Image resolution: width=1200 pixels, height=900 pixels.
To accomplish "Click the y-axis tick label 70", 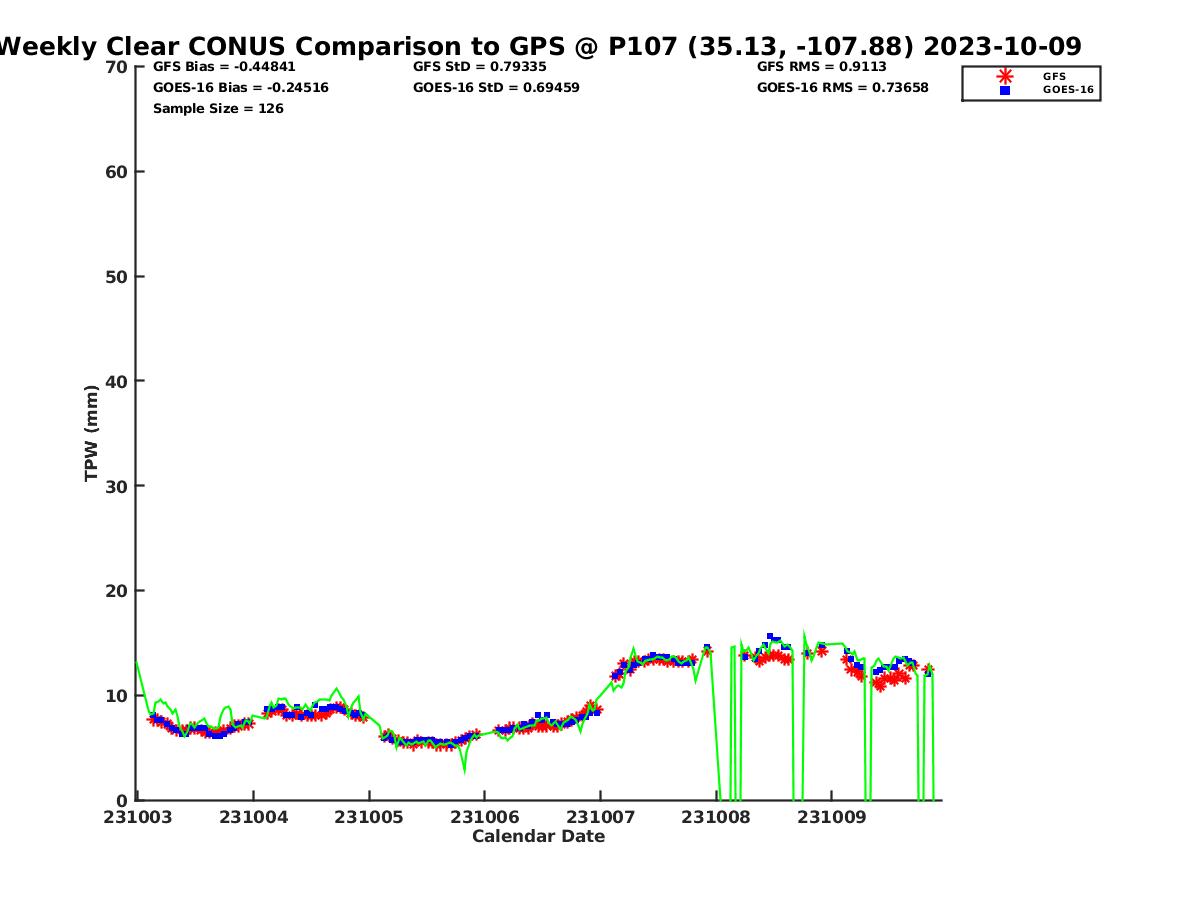I will [x=117, y=67].
